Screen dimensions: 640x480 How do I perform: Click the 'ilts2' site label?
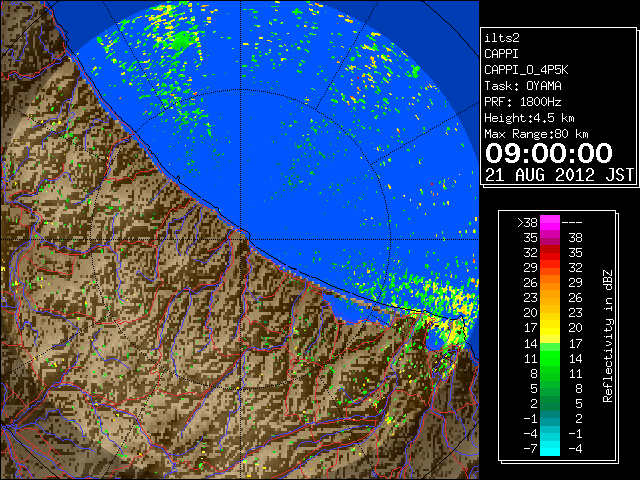[x=502, y=38]
